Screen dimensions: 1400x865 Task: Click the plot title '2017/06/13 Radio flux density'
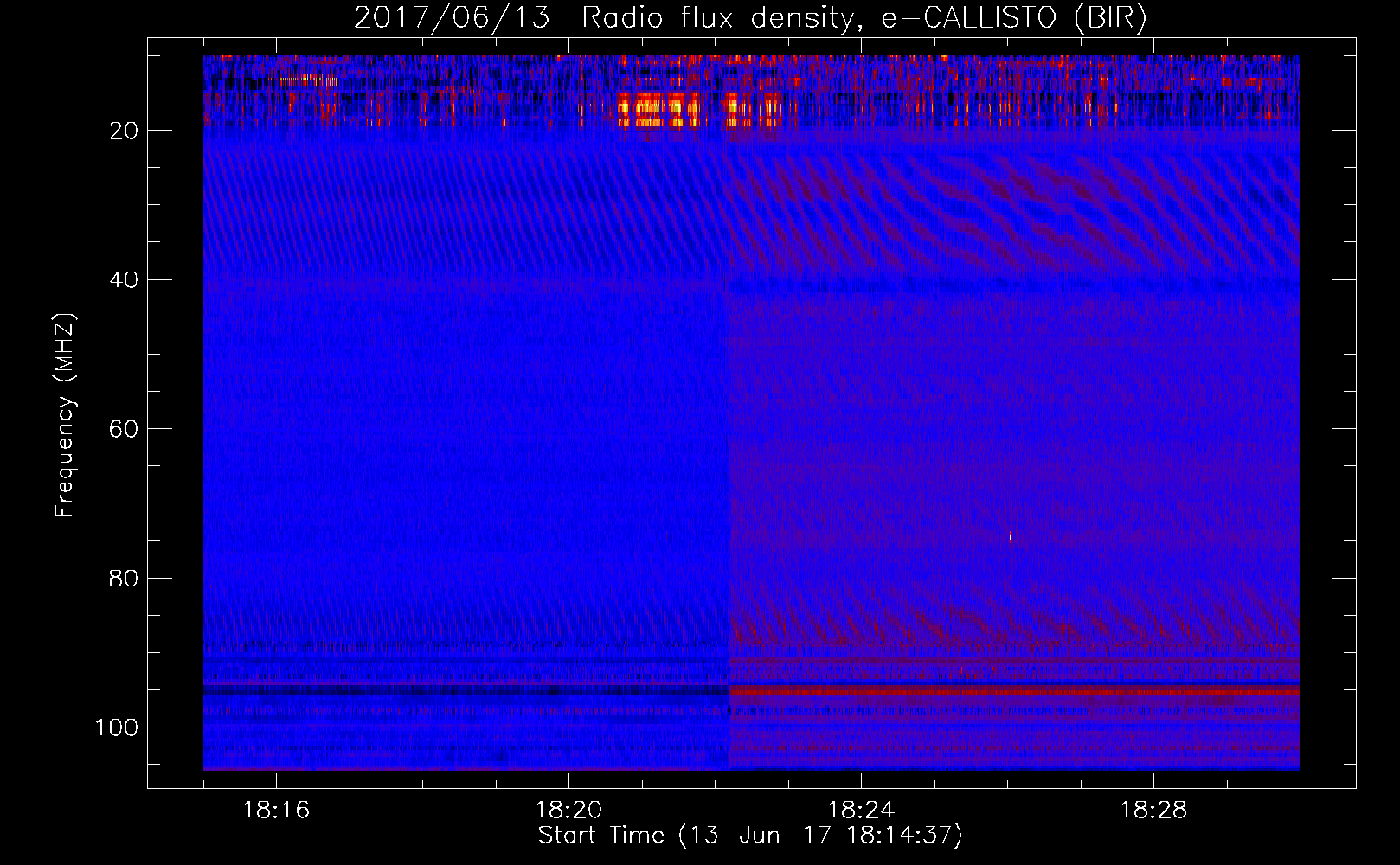[603, 18]
